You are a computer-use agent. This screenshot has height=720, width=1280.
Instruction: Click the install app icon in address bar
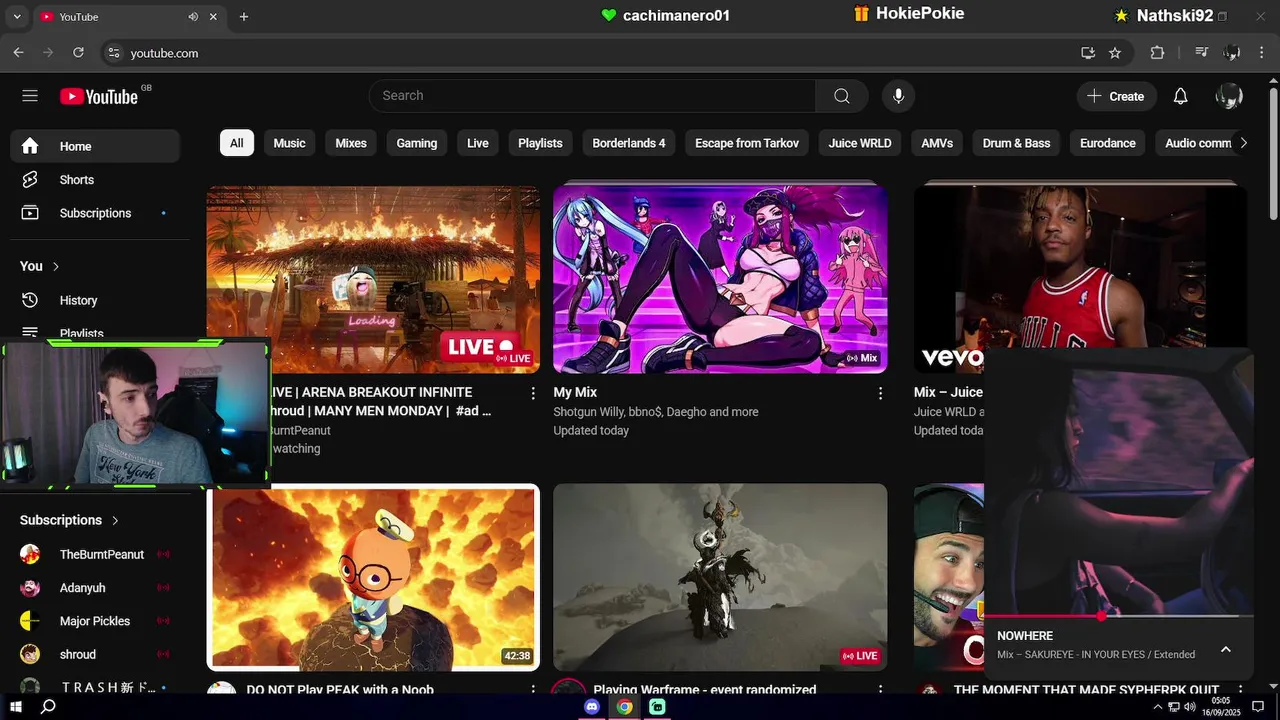tap(1088, 53)
